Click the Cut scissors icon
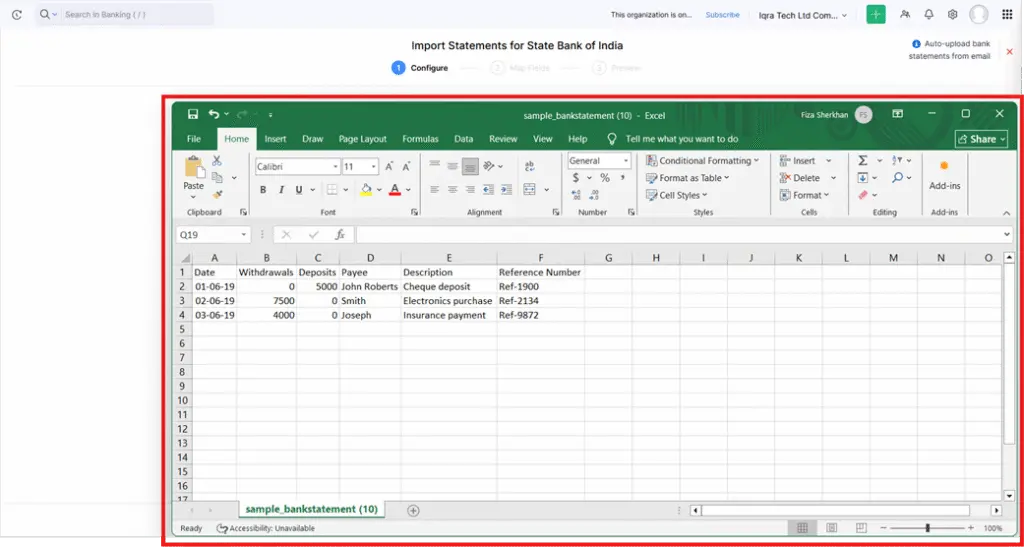Viewport: 1024px width, 547px height. point(217,161)
